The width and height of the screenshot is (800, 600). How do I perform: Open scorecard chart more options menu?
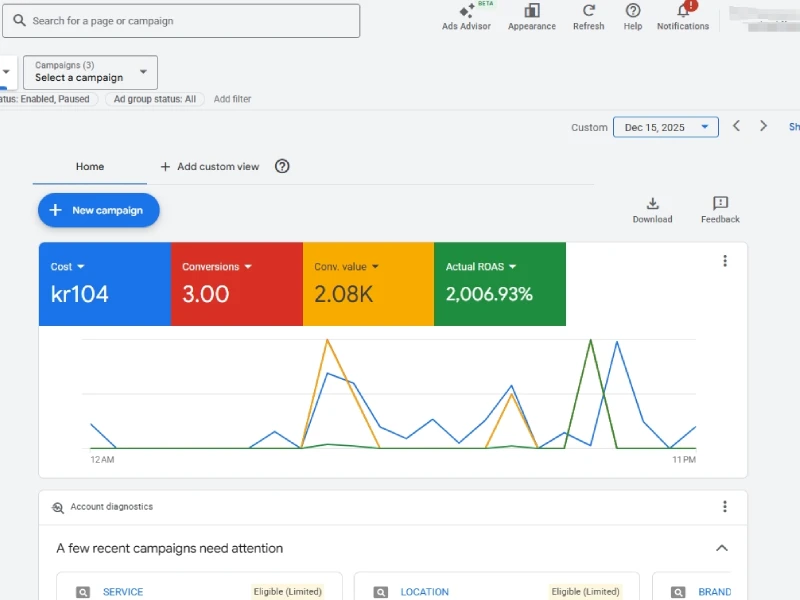point(725,261)
